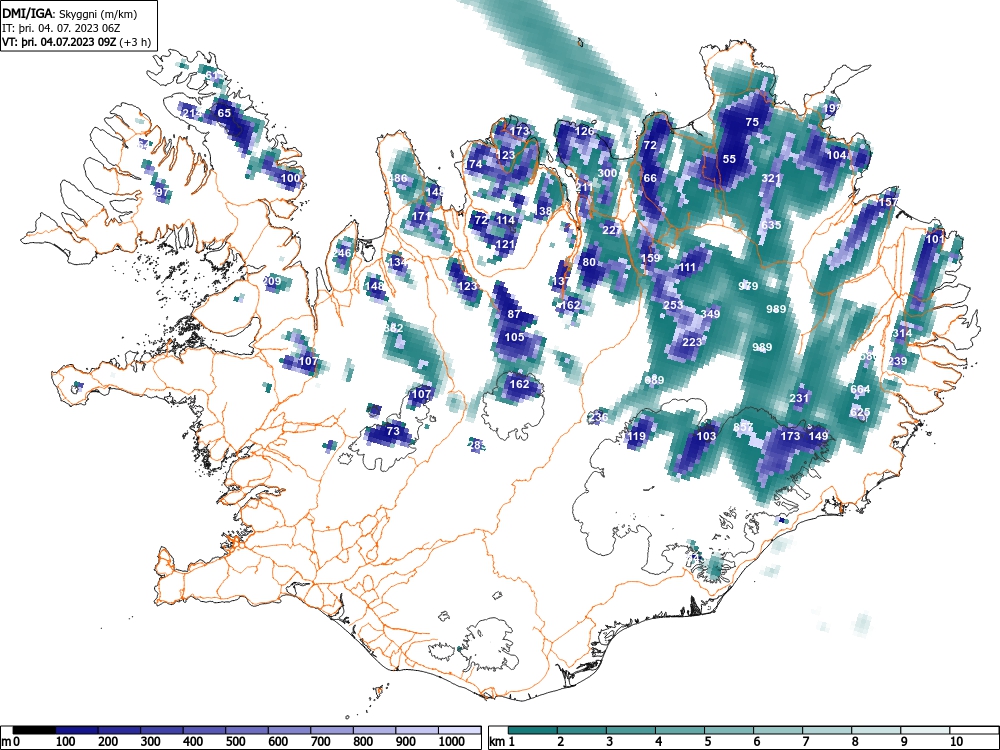Screen dimensions: 1000x750
Task: Click the dark navy 100–200 m legend swatch
Action: click(77, 730)
